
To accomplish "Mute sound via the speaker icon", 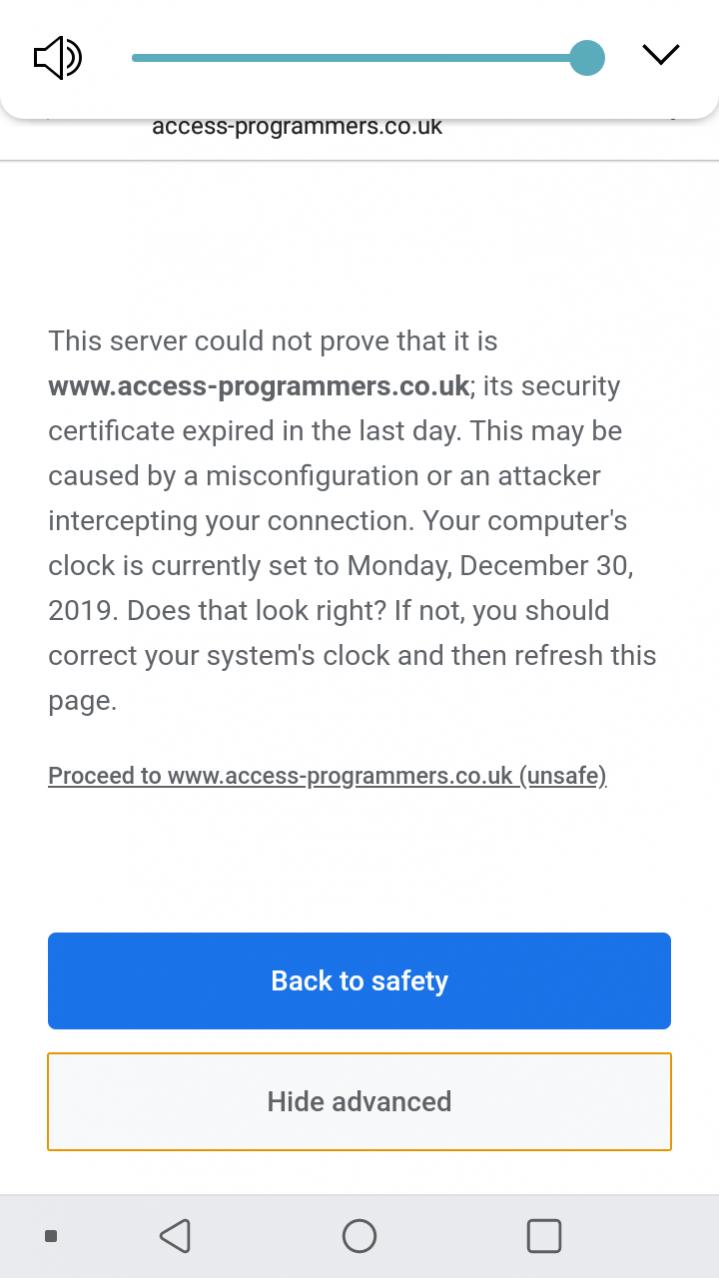I will coord(57,57).
